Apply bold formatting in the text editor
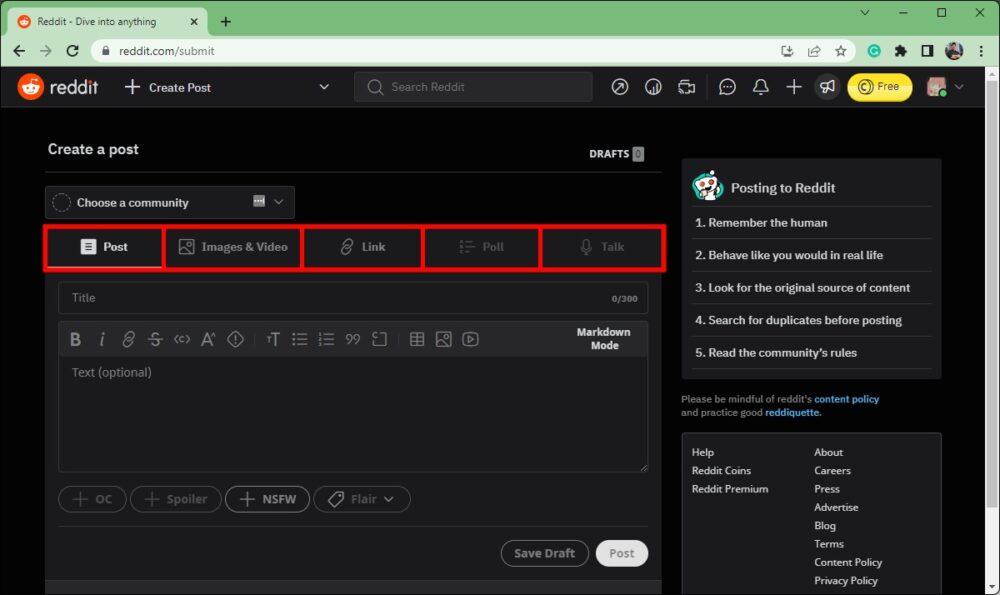 click(75, 339)
